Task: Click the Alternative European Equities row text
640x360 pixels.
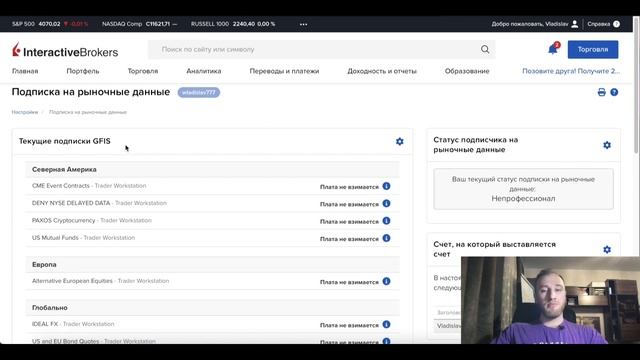Action: tap(100, 281)
